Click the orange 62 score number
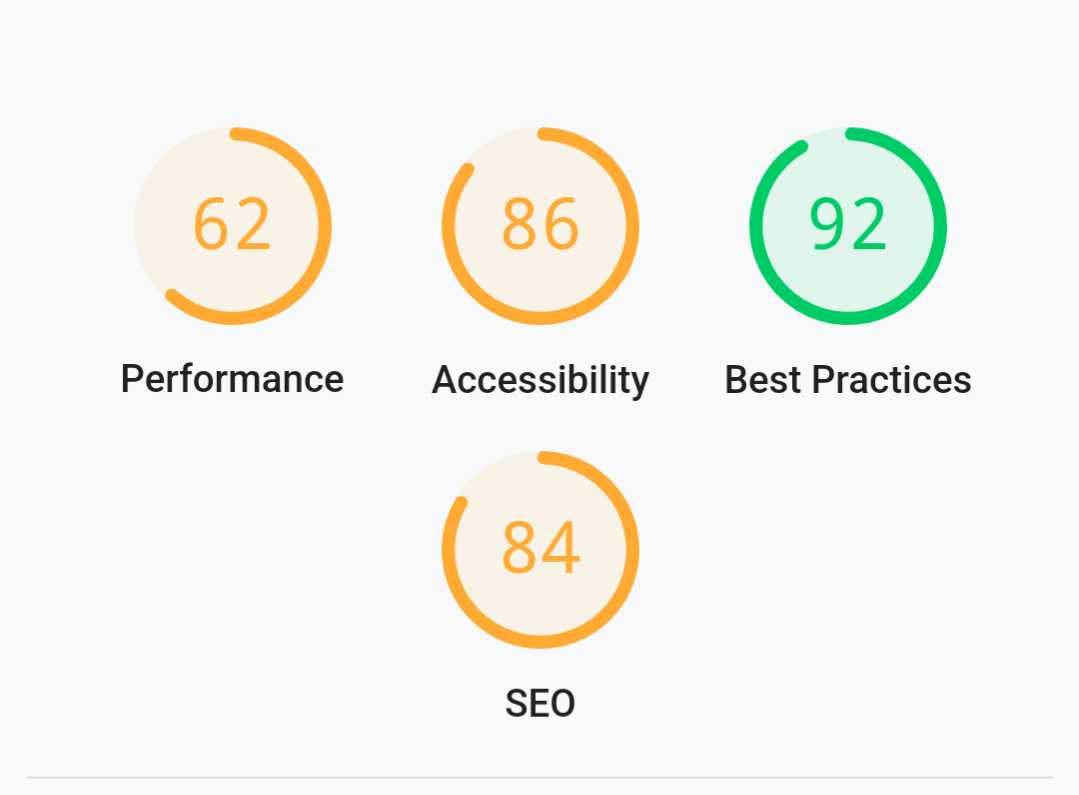This screenshot has width=1079, height=795. (x=232, y=224)
